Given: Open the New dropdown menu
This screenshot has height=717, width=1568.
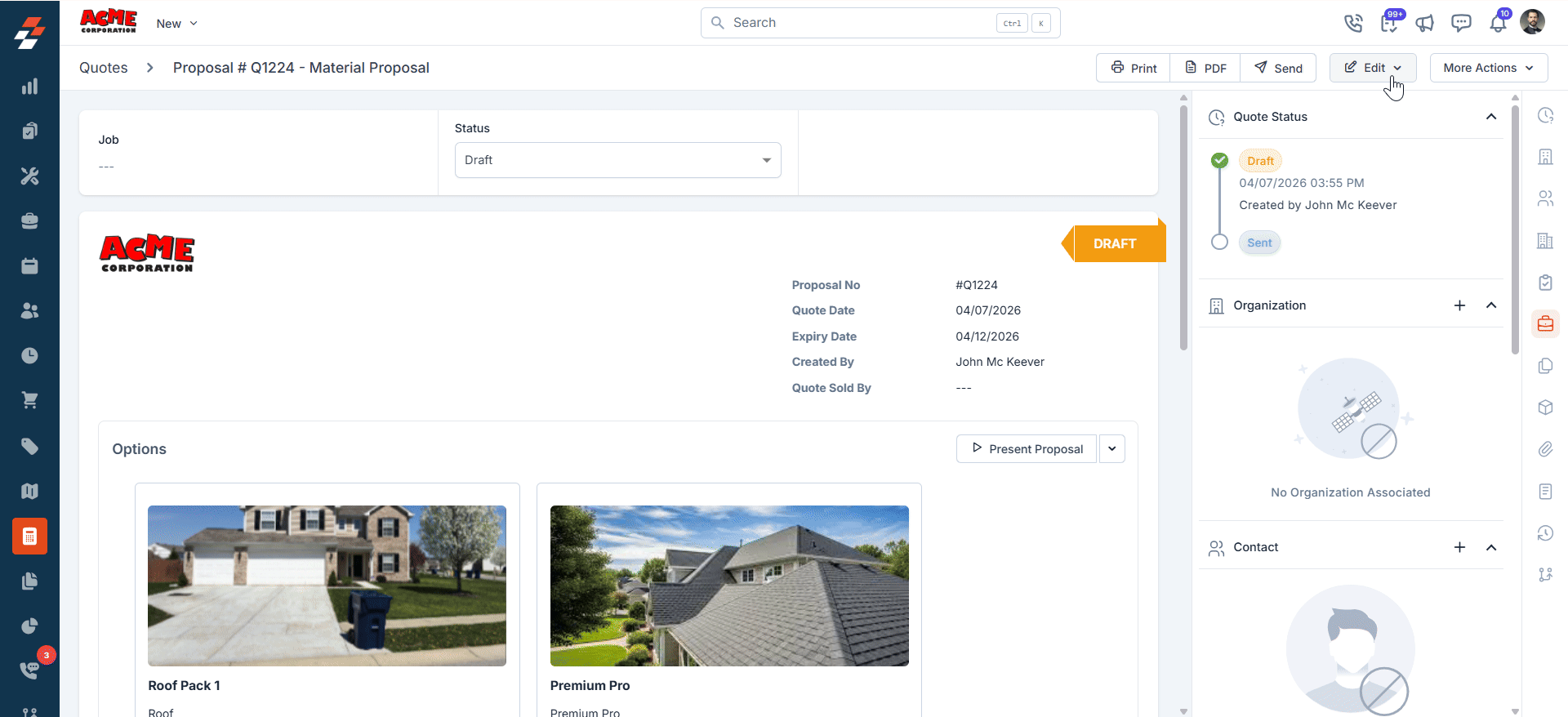Looking at the screenshot, I should pyautogui.click(x=176, y=24).
